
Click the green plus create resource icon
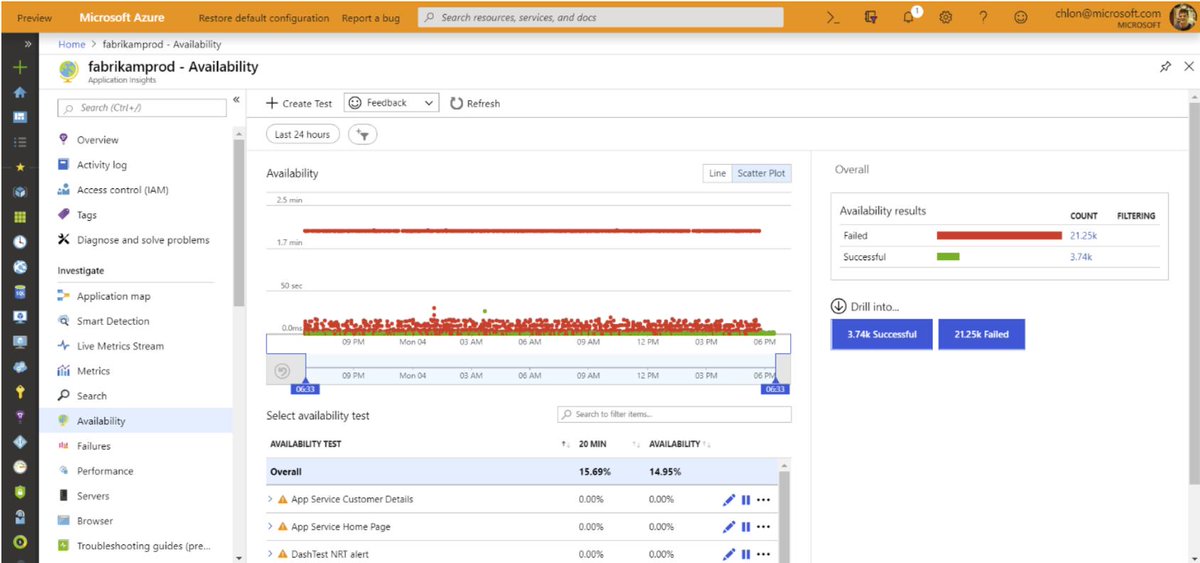click(19, 67)
